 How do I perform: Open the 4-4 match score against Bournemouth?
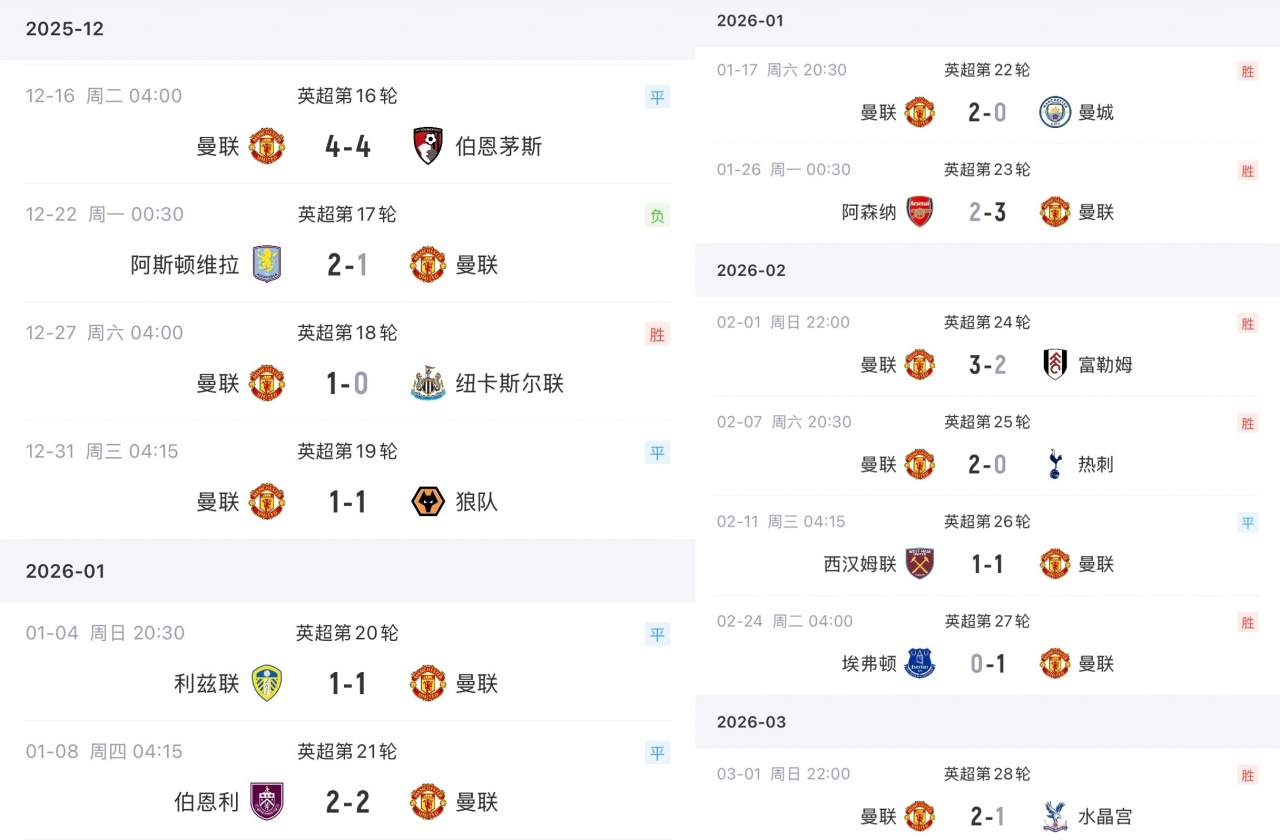[348, 147]
